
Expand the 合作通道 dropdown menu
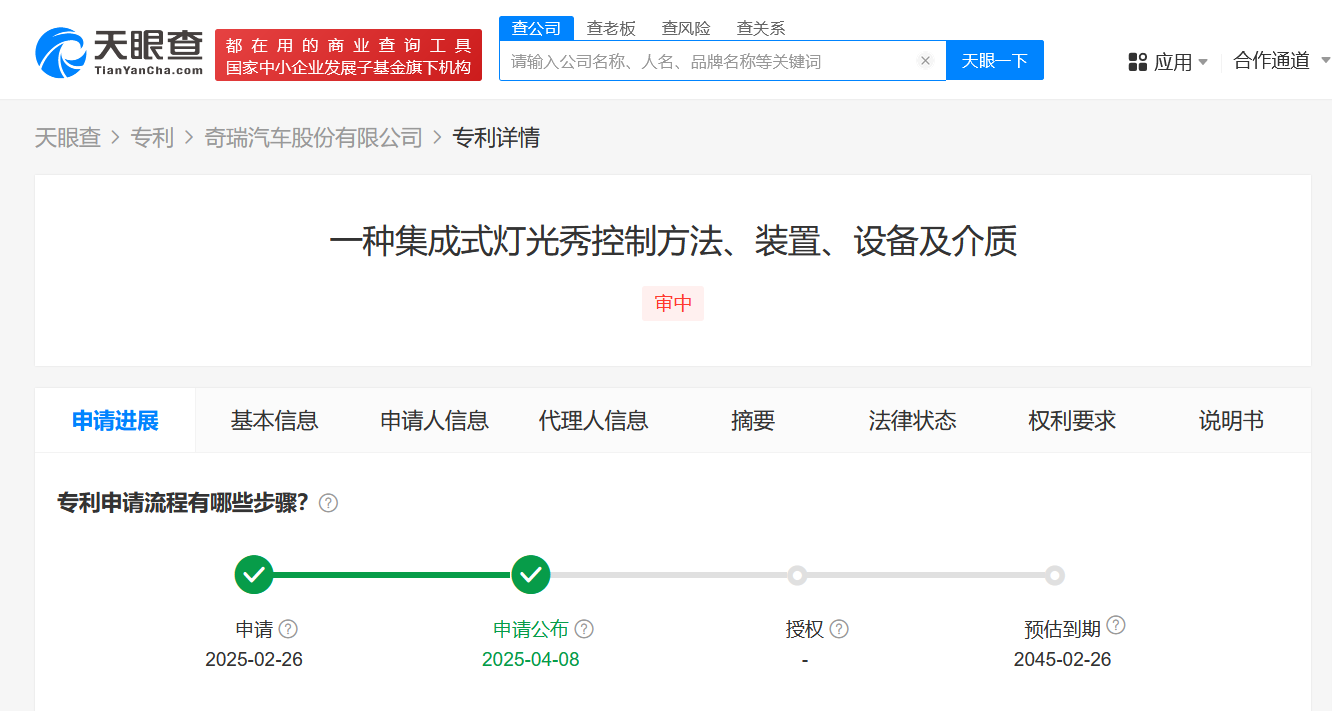(x=1325, y=61)
